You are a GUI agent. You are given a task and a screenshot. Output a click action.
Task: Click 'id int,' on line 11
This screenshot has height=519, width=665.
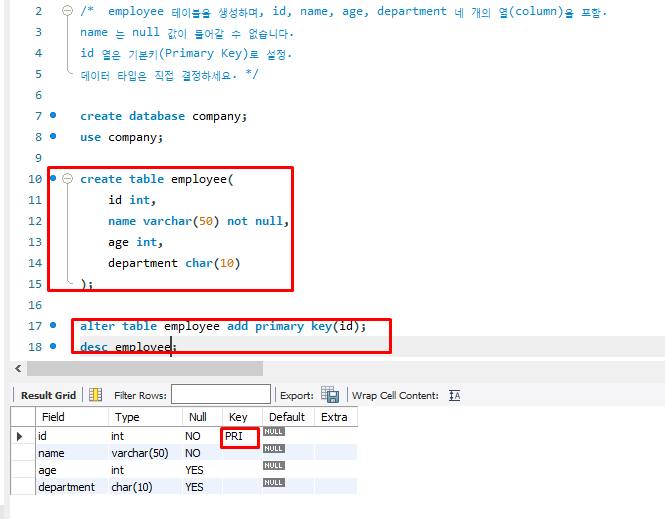tap(132, 200)
